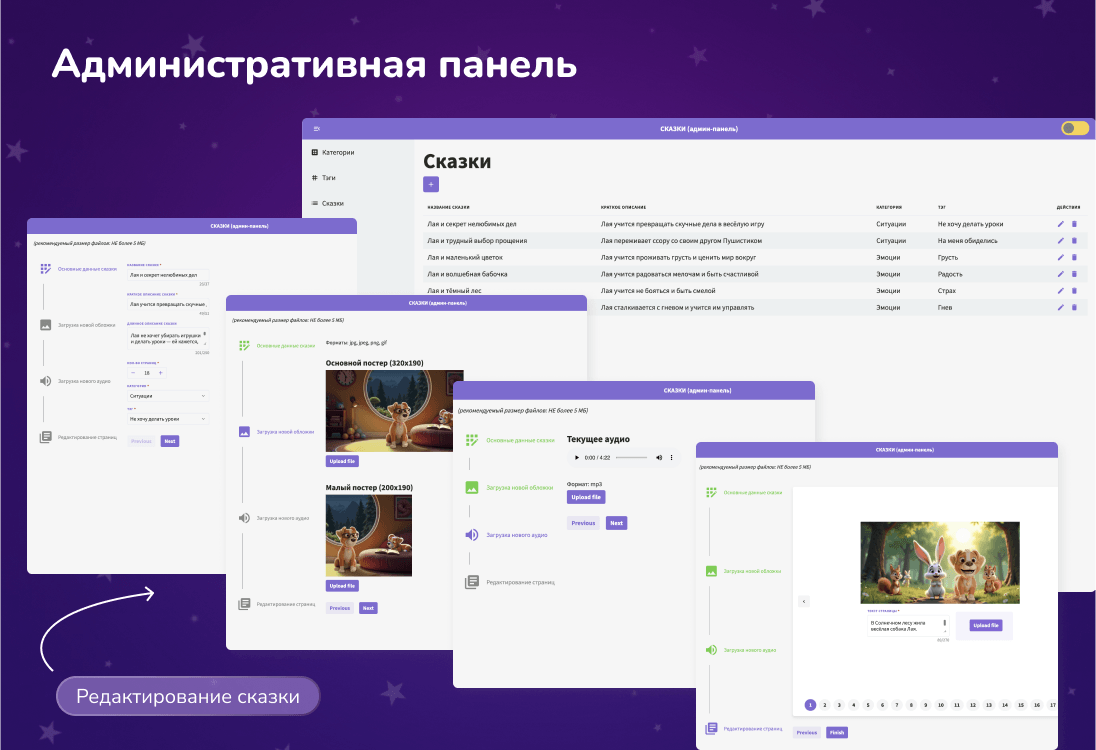Image resolution: width=1096 pixels, height=750 pixels.
Task: Open Таги in the left sidebar
Action: click(x=324, y=178)
